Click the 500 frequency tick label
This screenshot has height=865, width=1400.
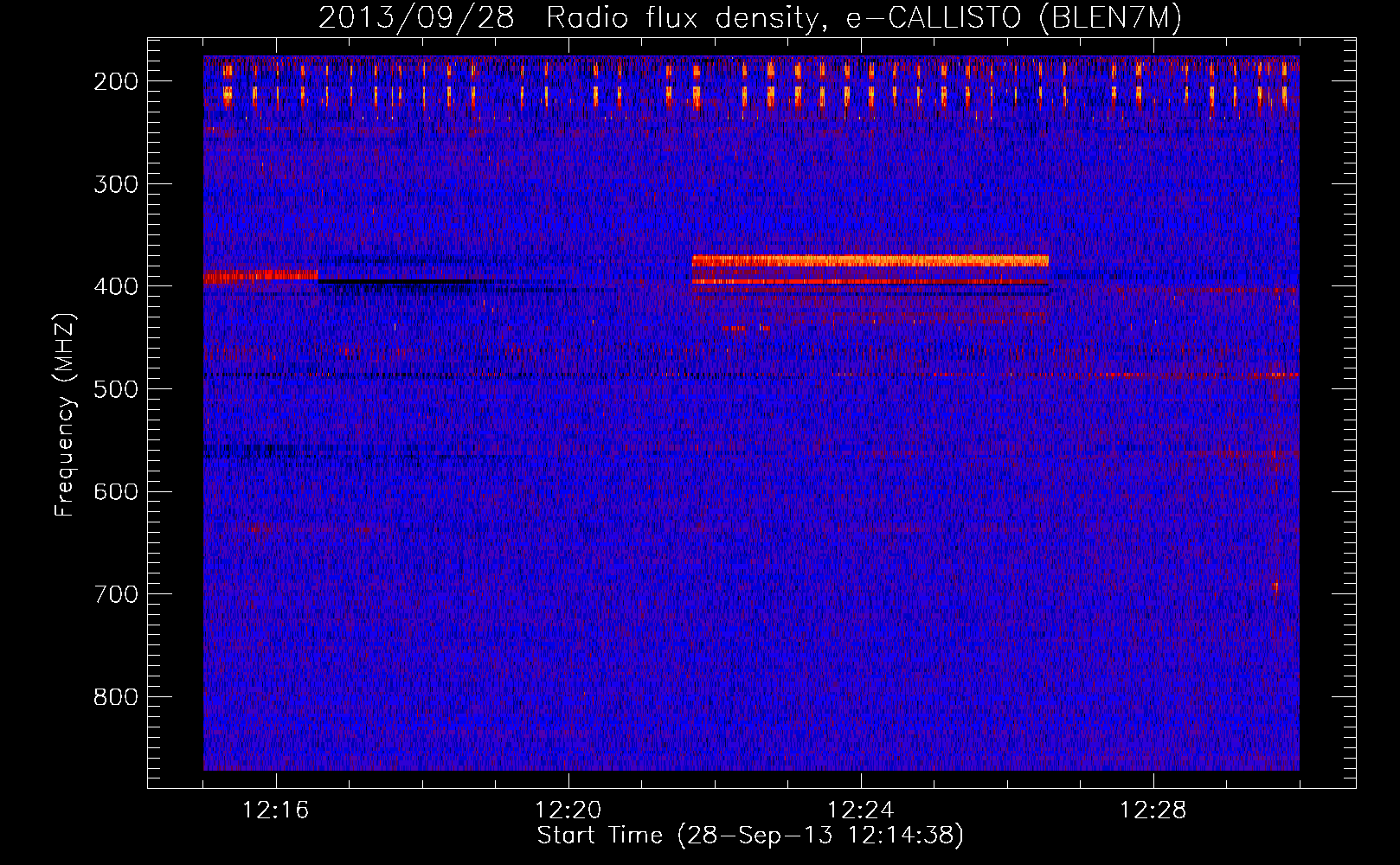click(x=115, y=389)
